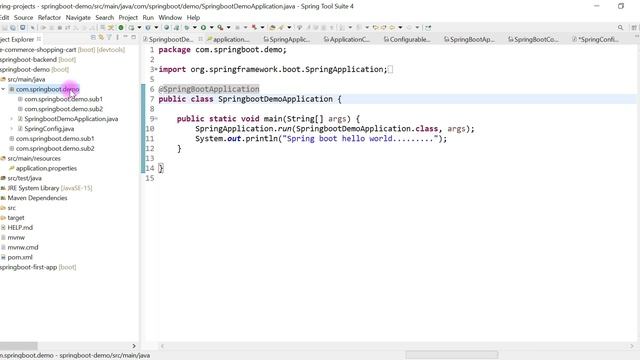
Task: Maximize the Project Explorer panel
Action: pyautogui.click(x=133, y=37)
